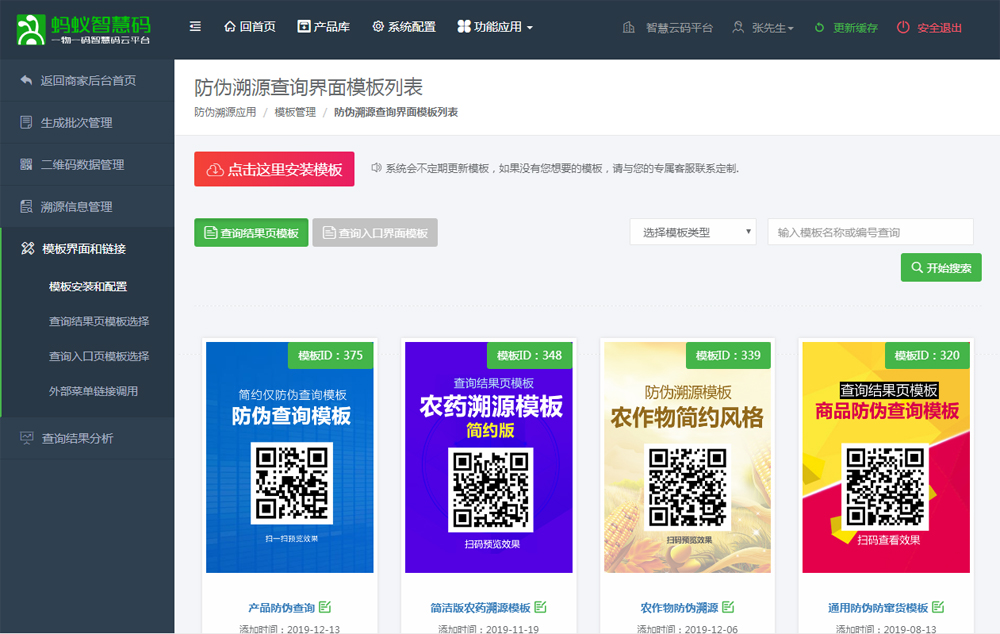Switch to the 查询结果页模板 tab

coord(251,233)
